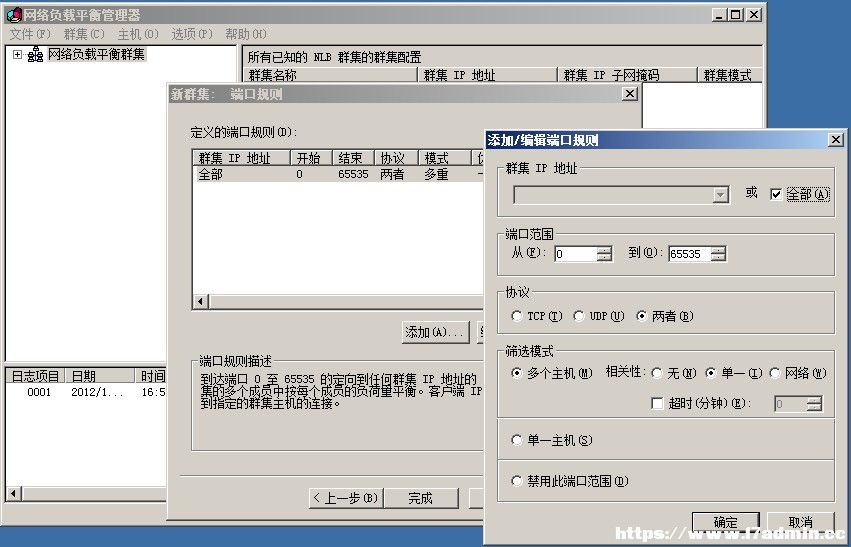Click 多重 mode cell in rule row
Screen dimensions: 851x547
click(436, 174)
